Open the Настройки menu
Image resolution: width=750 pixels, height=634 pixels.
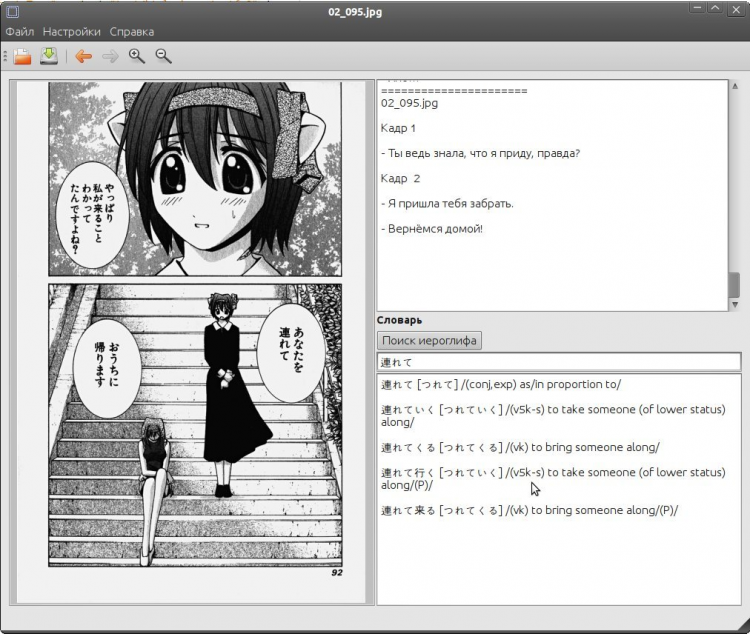pos(72,32)
